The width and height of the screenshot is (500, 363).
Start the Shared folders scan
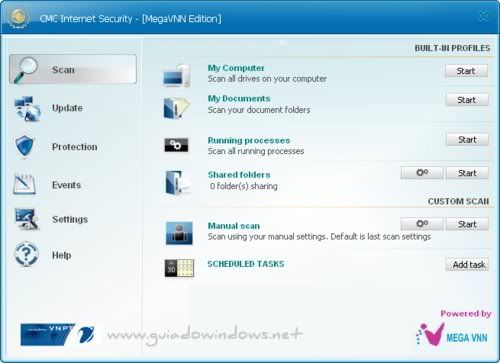467,173
